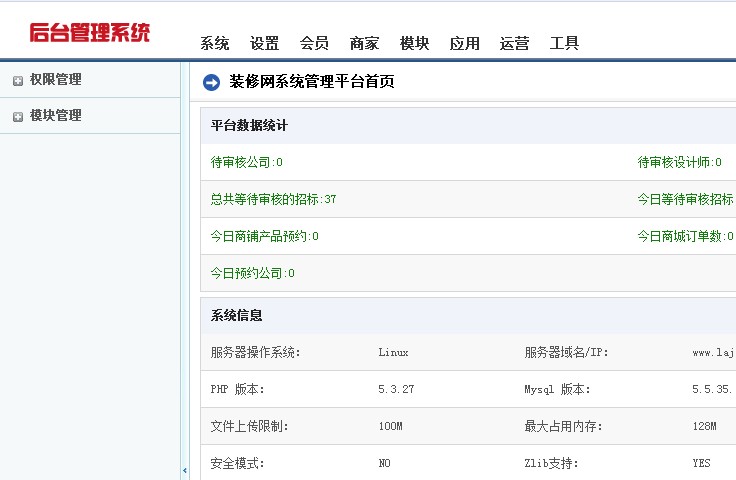The width and height of the screenshot is (736, 480).
Task: Click the 今日预约公司 link
Action: pyautogui.click(x=252, y=273)
